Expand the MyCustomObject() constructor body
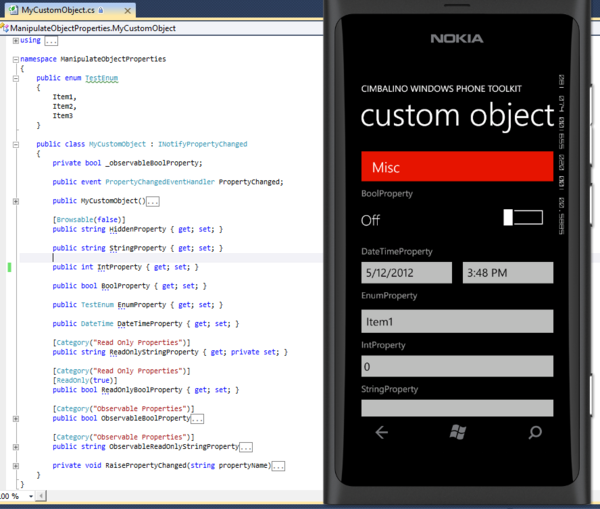600x509 pixels. [16, 201]
